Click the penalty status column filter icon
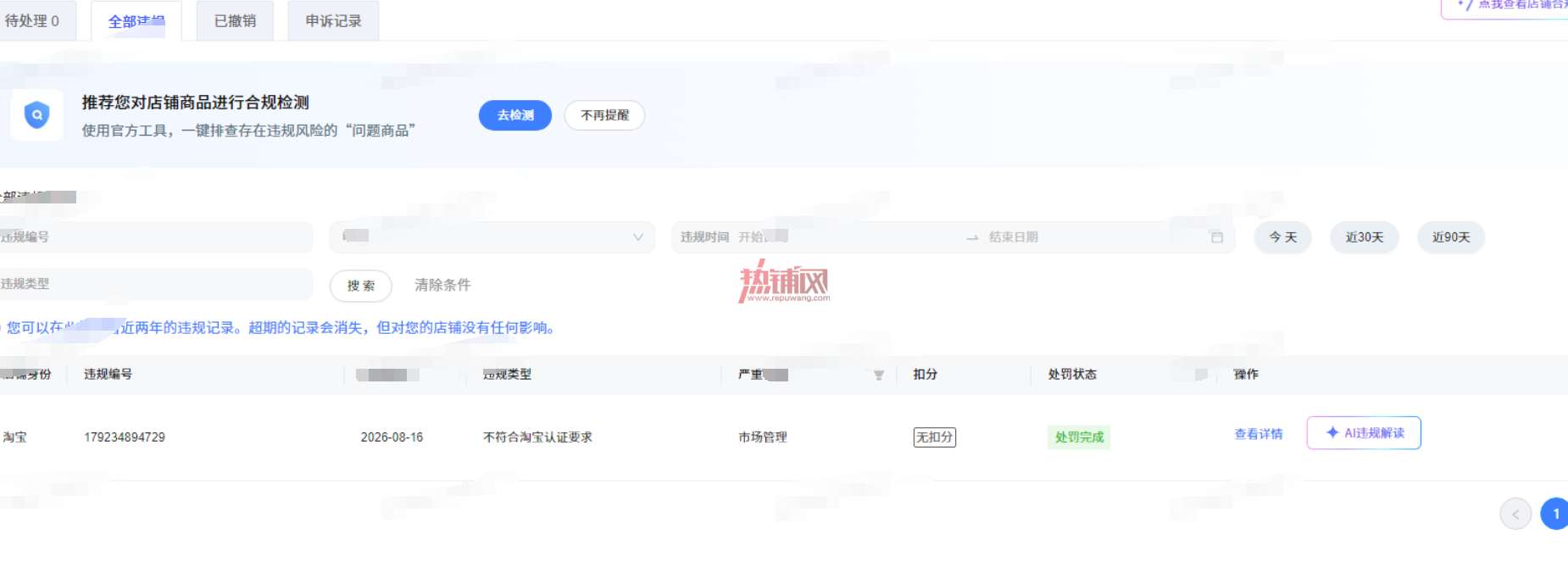This screenshot has height=562, width=1568. (x=1201, y=375)
